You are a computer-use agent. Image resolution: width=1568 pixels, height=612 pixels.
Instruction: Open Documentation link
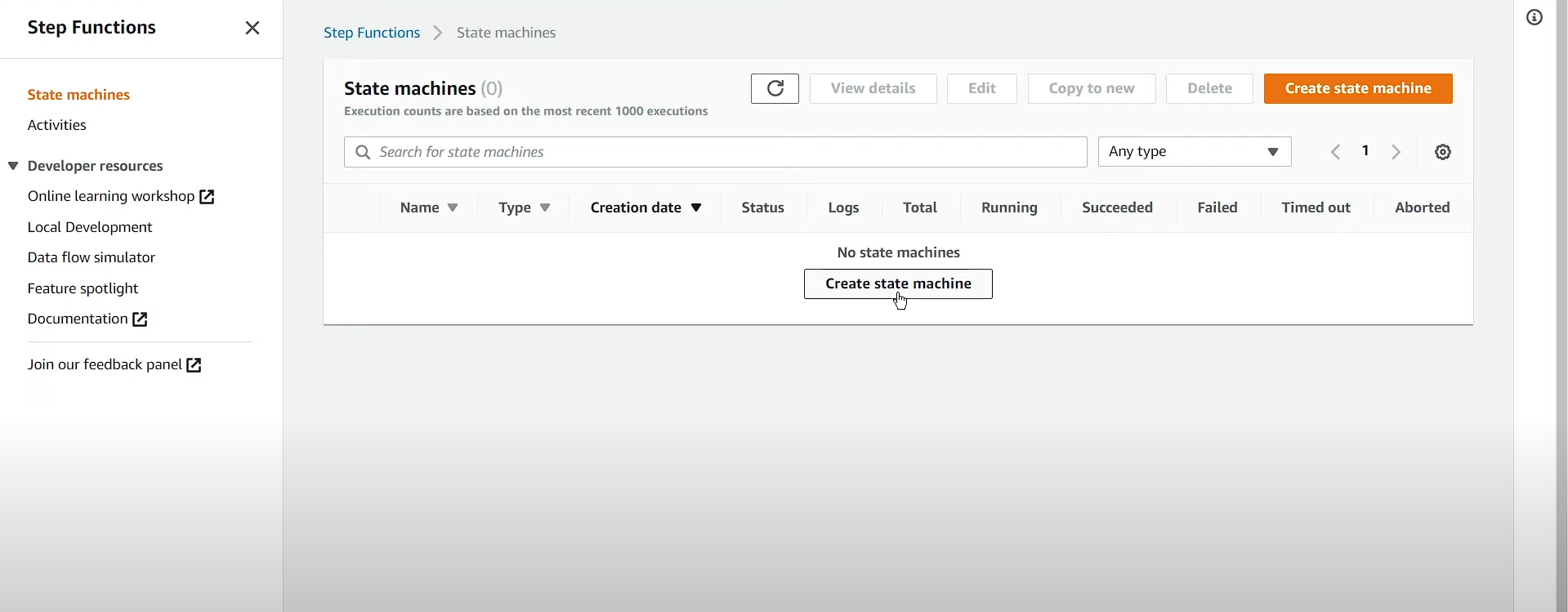[x=77, y=319]
